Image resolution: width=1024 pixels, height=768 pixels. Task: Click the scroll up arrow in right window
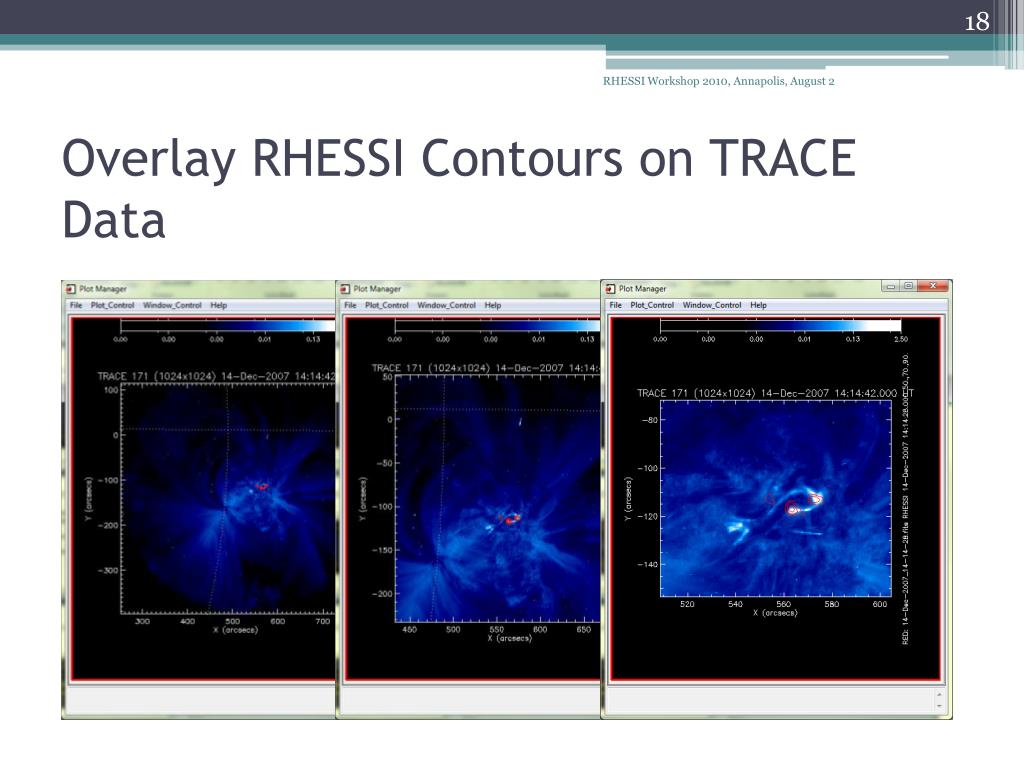point(940,695)
